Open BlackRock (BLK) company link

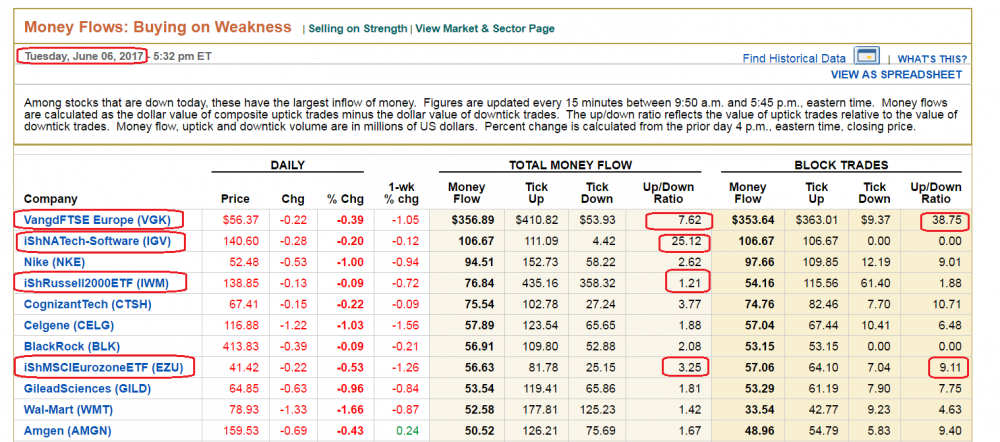pyautogui.click(x=68, y=346)
